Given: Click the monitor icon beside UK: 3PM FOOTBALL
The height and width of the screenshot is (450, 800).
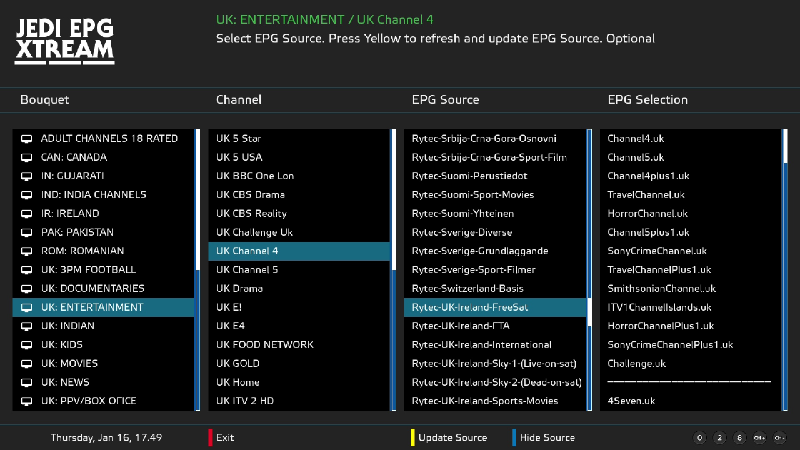Looking at the screenshot, I should point(27,270).
